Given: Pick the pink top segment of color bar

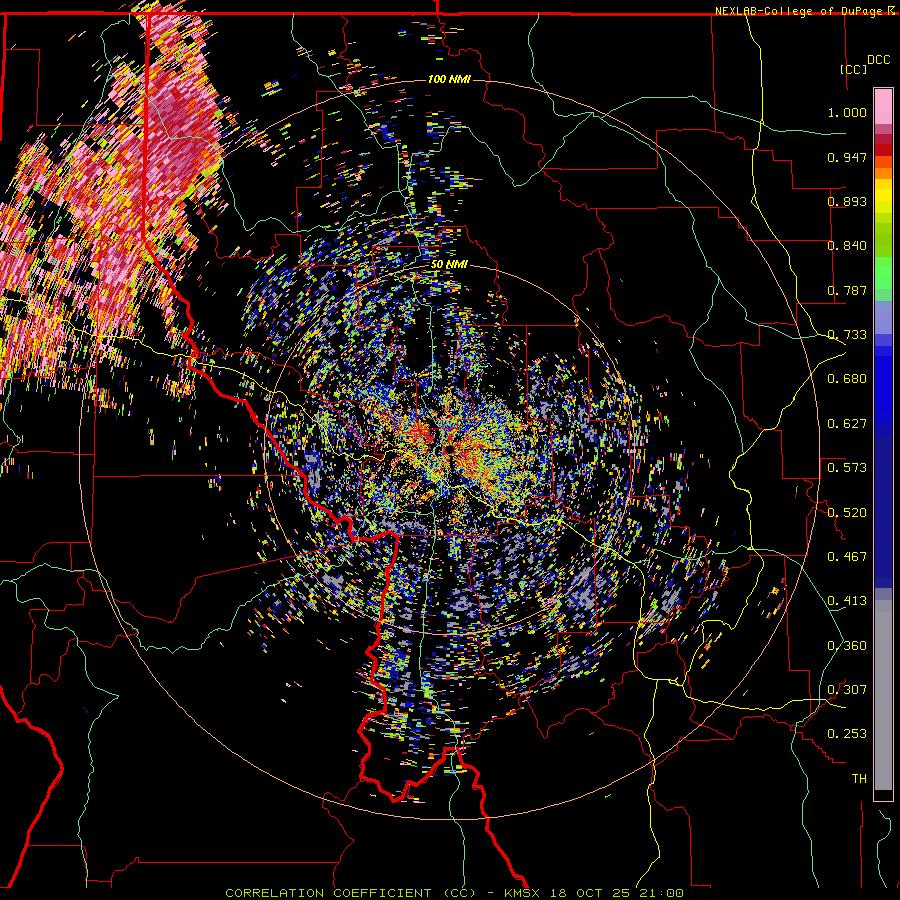Looking at the screenshot, I should (883, 107).
